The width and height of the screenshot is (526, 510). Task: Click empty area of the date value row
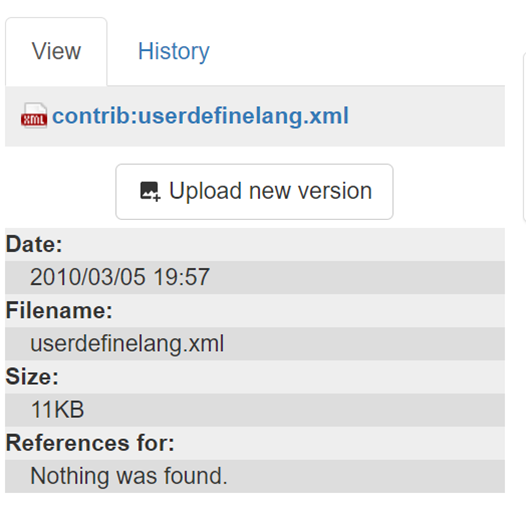click(x=357, y=277)
